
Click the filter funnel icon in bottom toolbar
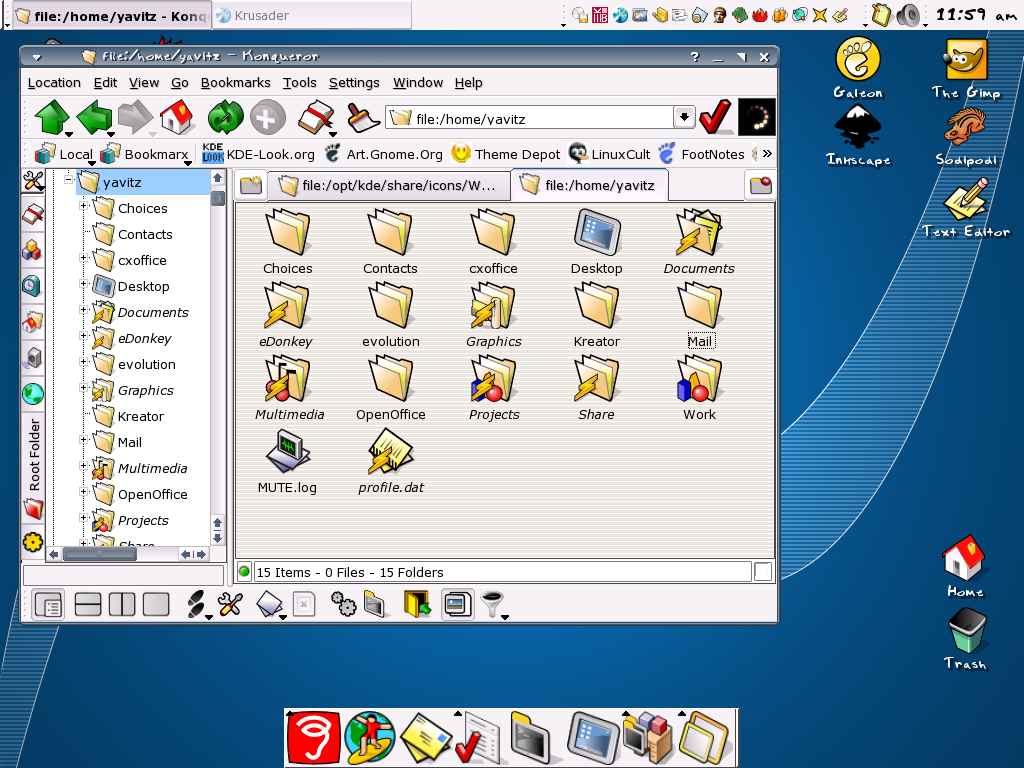[x=492, y=604]
